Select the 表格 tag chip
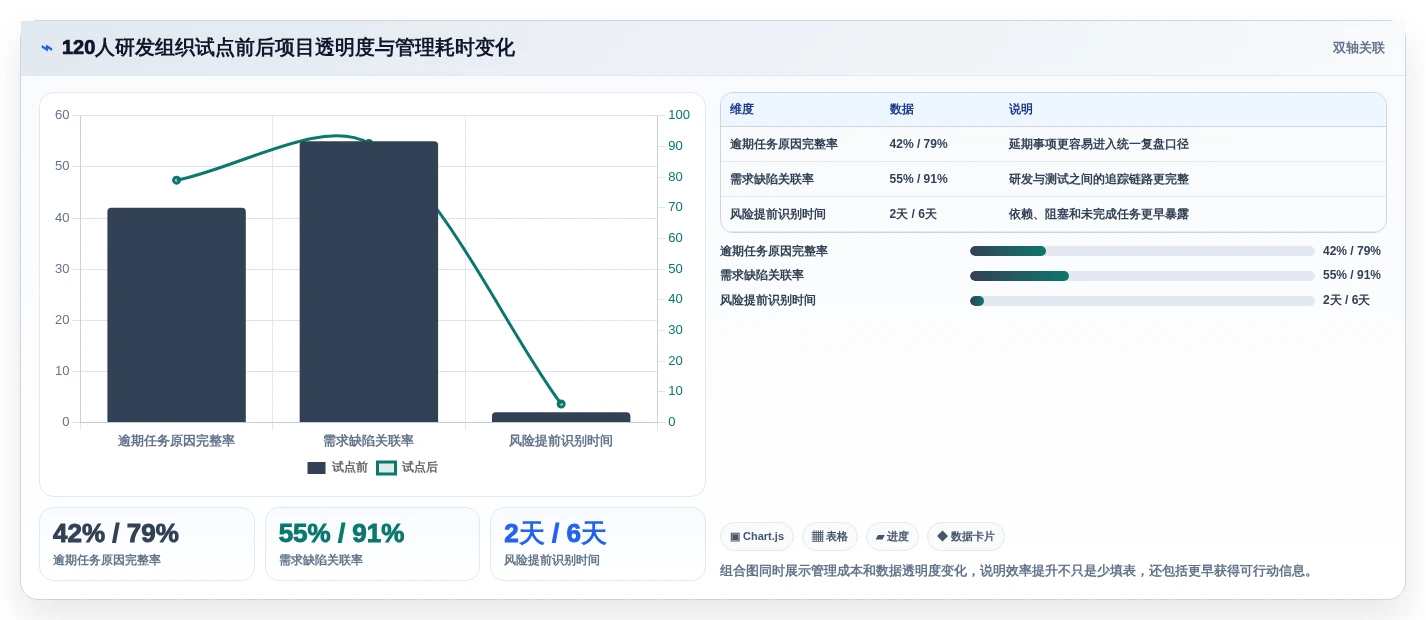The width and height of the screenshot is (1426, 620). (830, 537)
